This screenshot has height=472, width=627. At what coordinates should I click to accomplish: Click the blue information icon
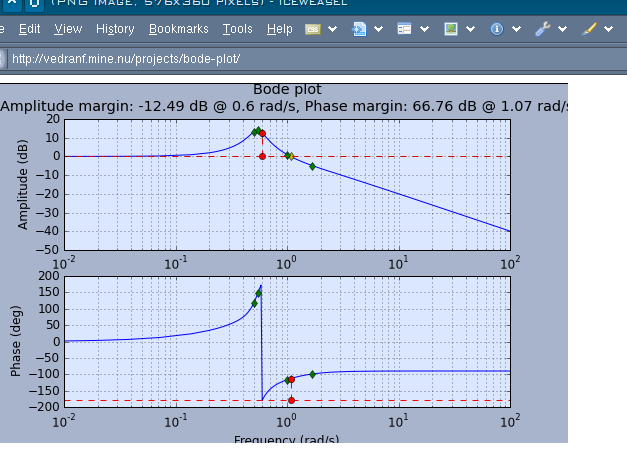tap(497, 29)
